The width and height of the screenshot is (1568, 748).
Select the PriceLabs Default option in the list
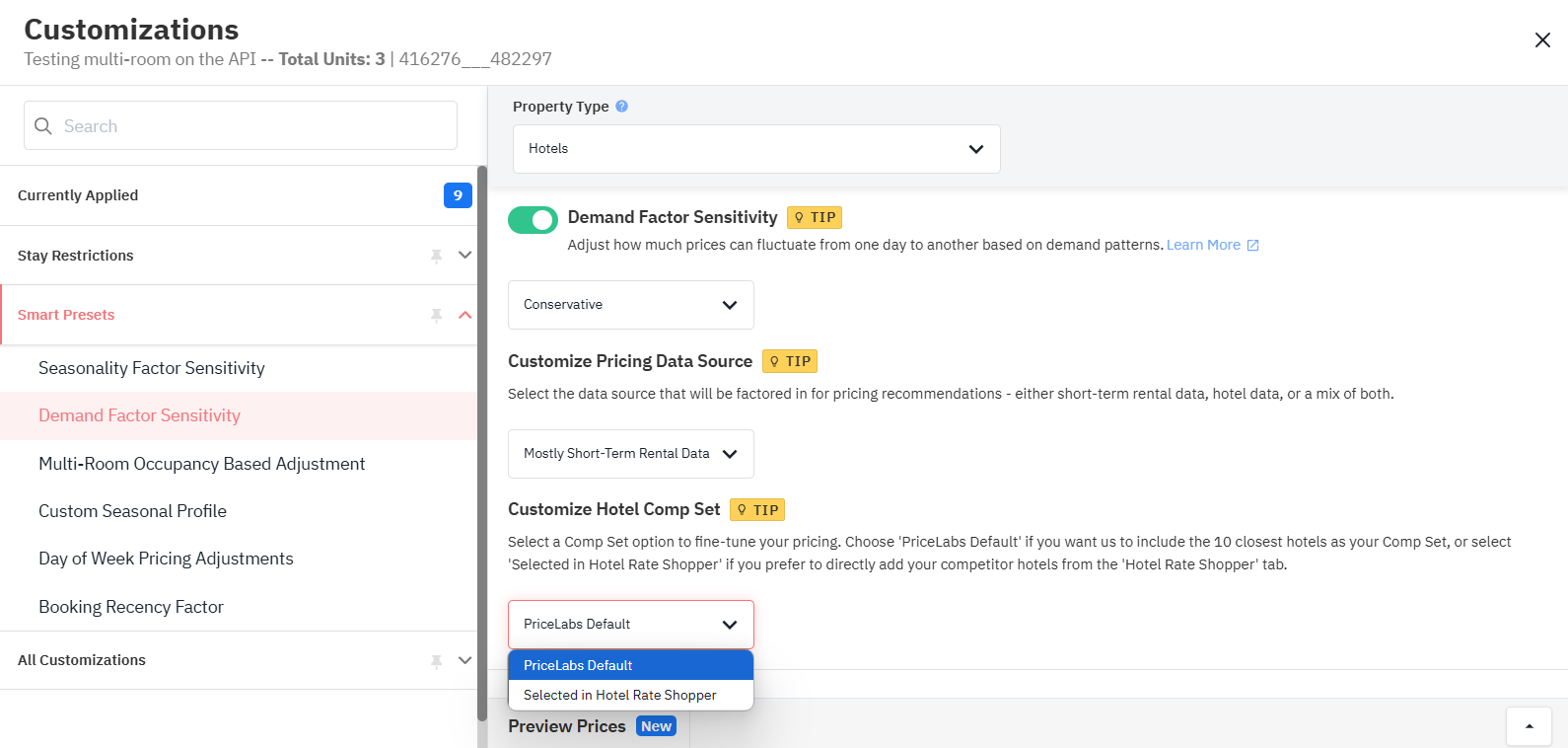(x=631, y=665)
